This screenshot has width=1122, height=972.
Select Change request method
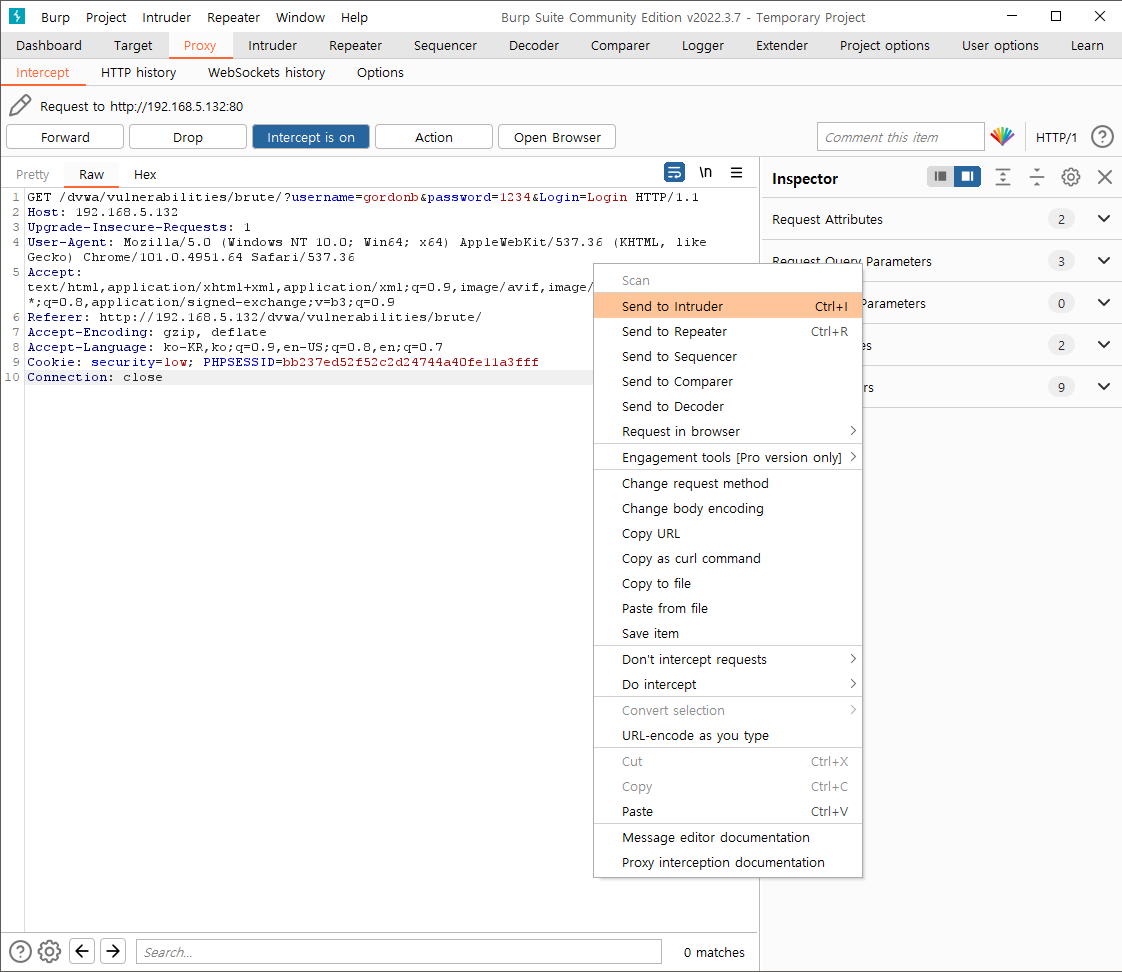728,483
